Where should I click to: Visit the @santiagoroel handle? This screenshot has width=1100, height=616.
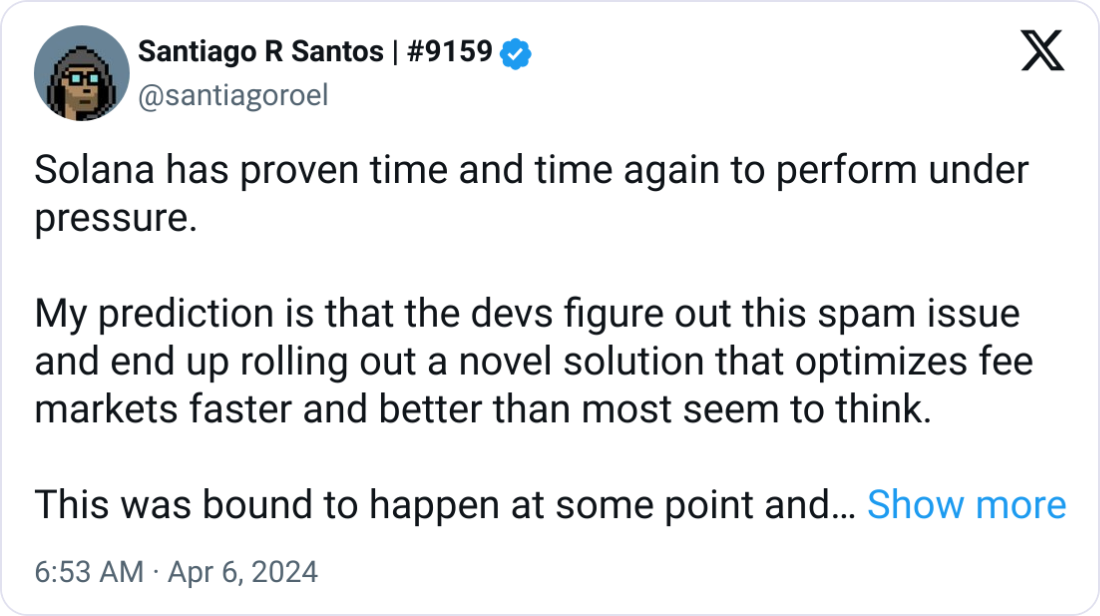click(233, 95)
